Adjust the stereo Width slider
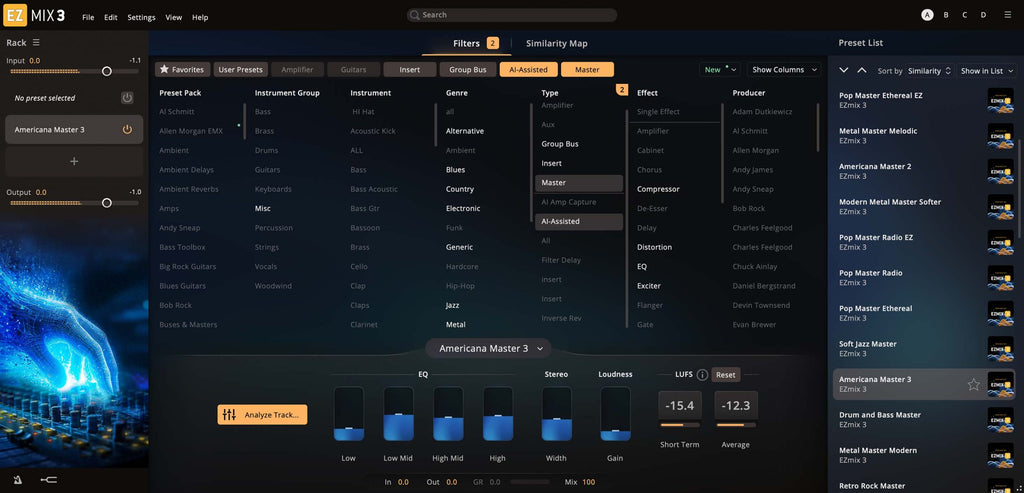 click(x=556, y=414)
